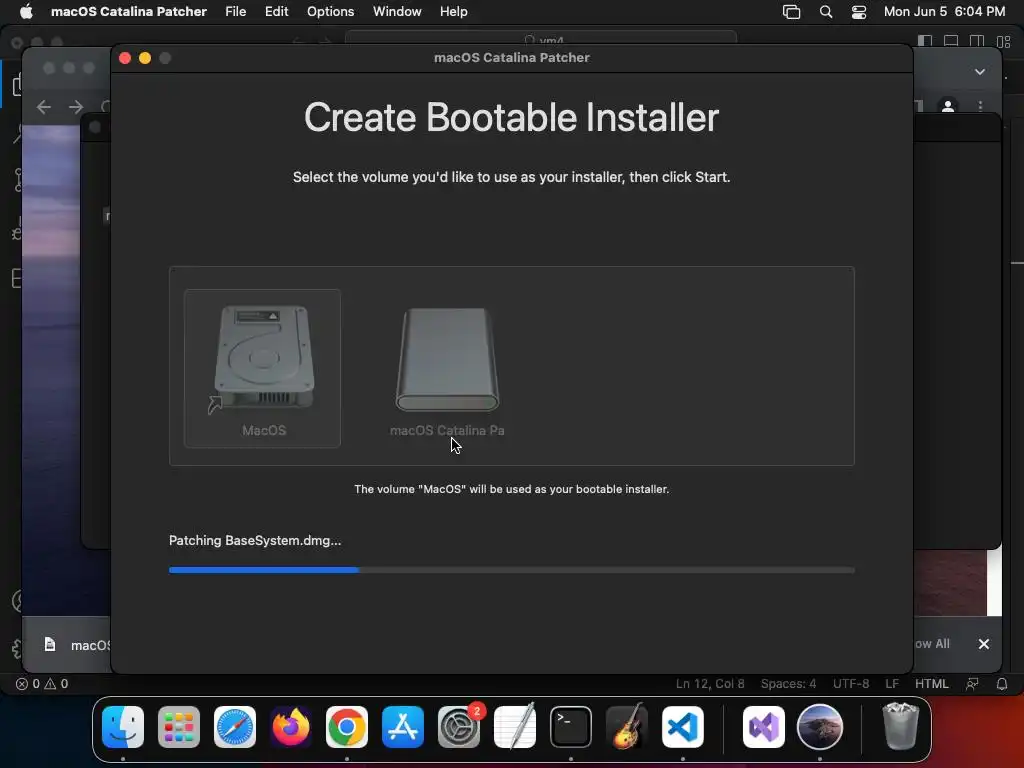This screenshot has height=768, width=1024.
Task: Launch Firefox from the Dock
Action: tap(291, 727)
